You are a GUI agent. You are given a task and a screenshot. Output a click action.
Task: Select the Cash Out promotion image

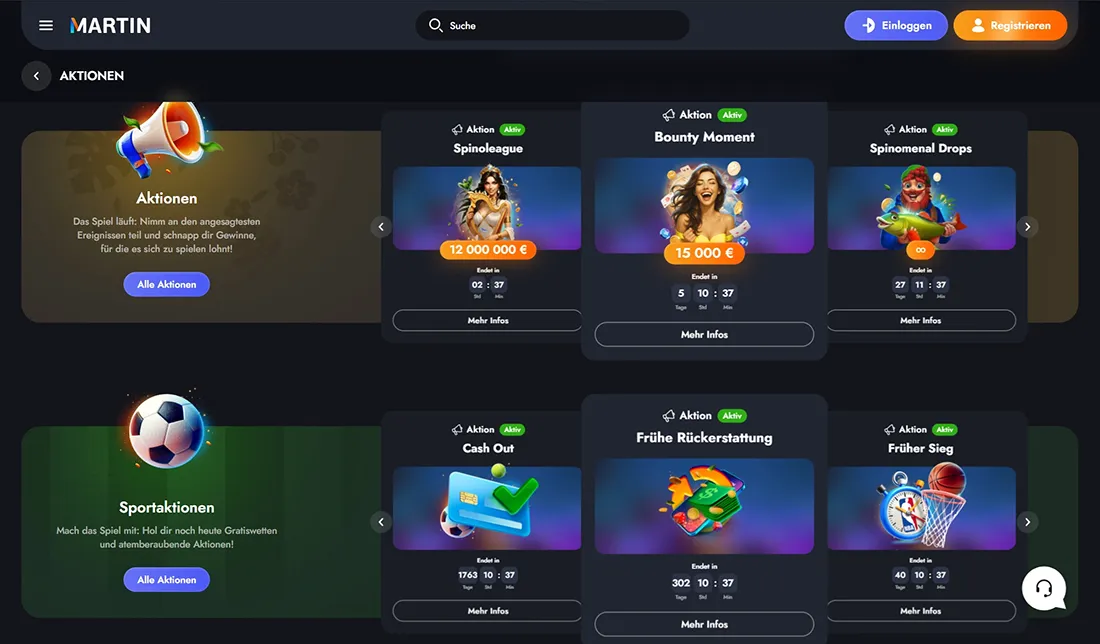[x=487, y=508]
